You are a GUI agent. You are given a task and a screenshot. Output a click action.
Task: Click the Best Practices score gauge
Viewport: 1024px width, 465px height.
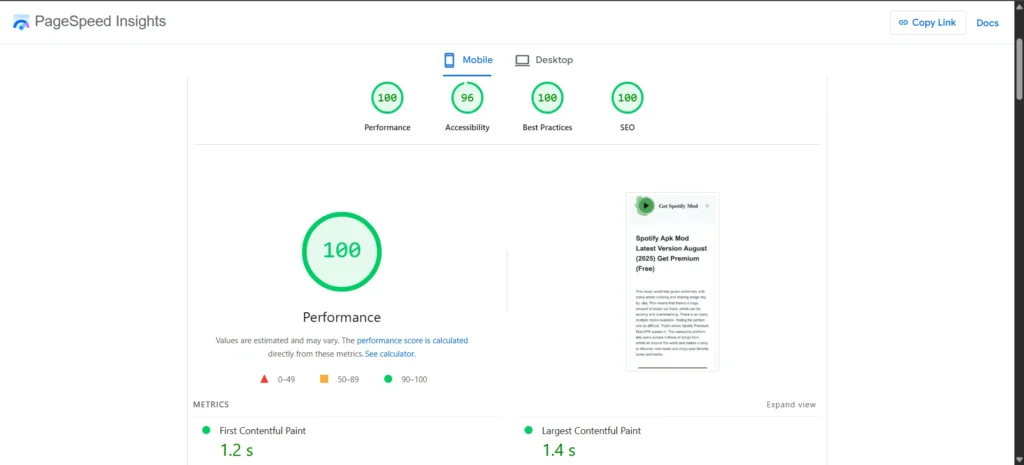tap(547, 98)
